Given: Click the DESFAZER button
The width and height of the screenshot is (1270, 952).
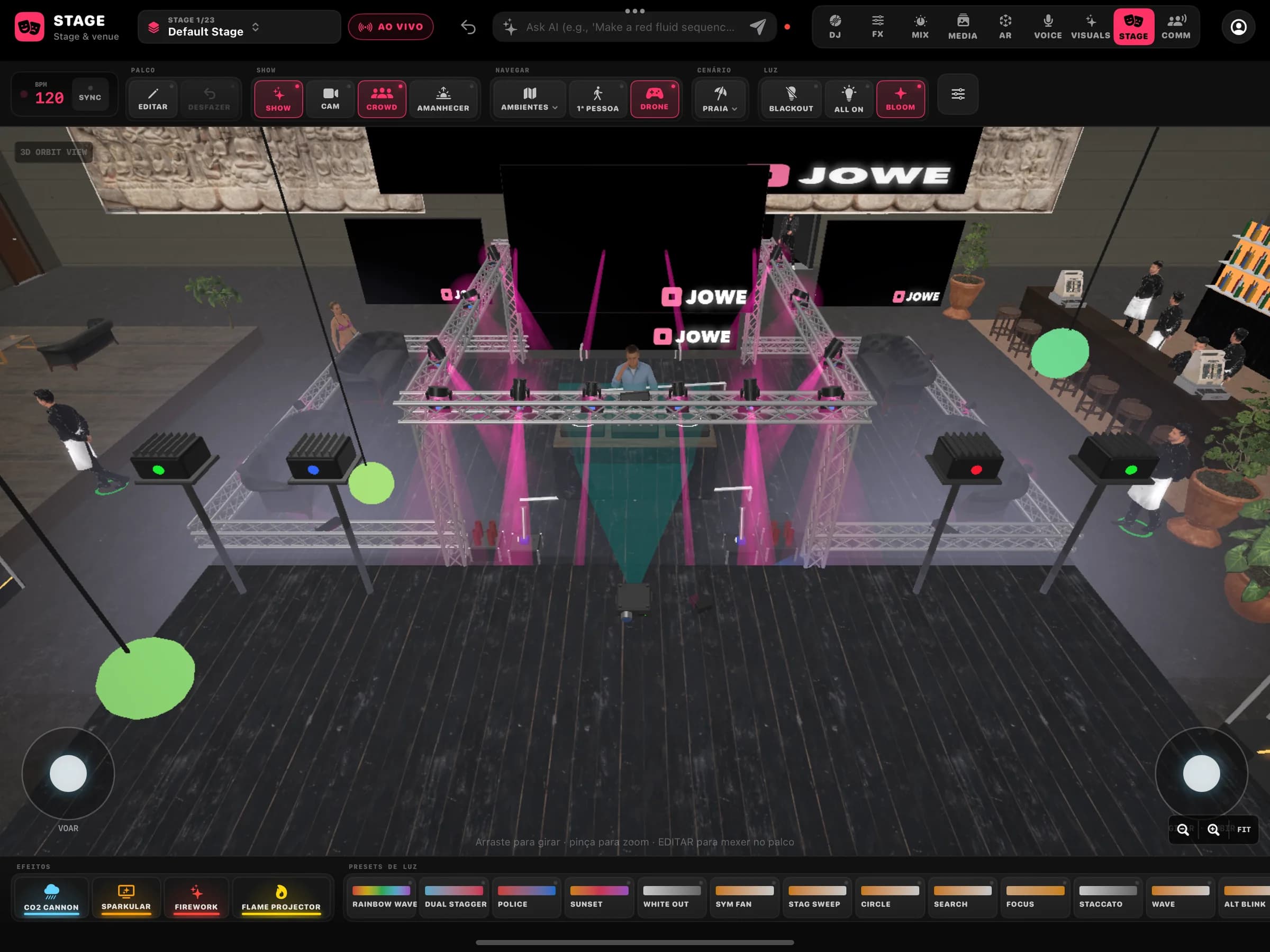Looking at the screenshot, I should 209,99.
